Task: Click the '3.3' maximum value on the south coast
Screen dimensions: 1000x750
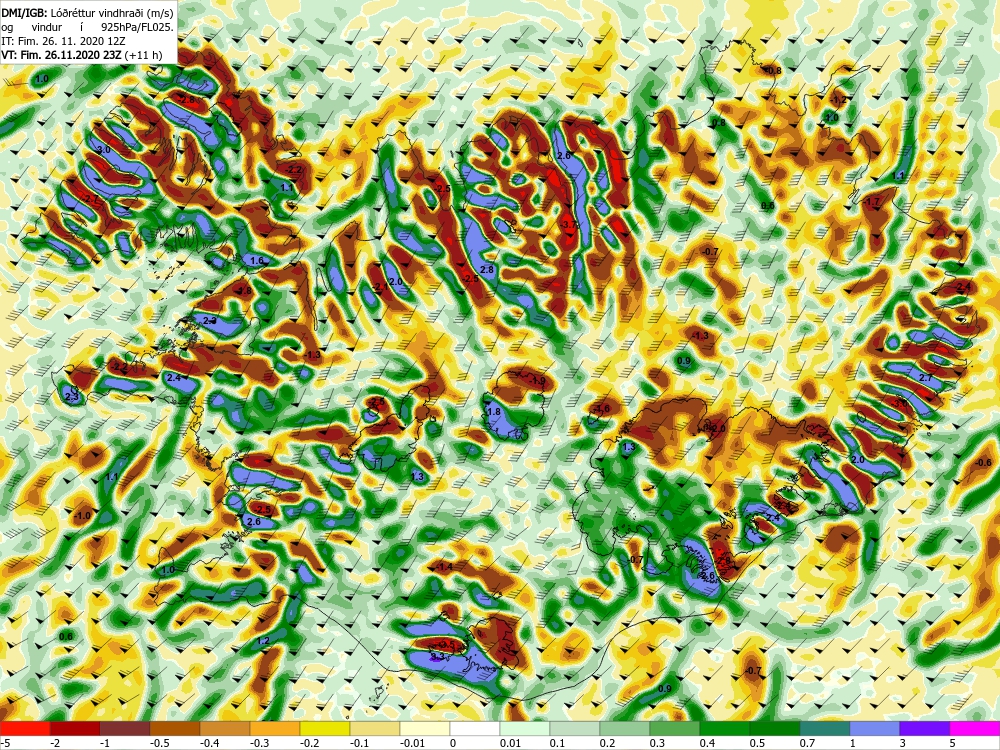Action: click(x=438, y=656)
